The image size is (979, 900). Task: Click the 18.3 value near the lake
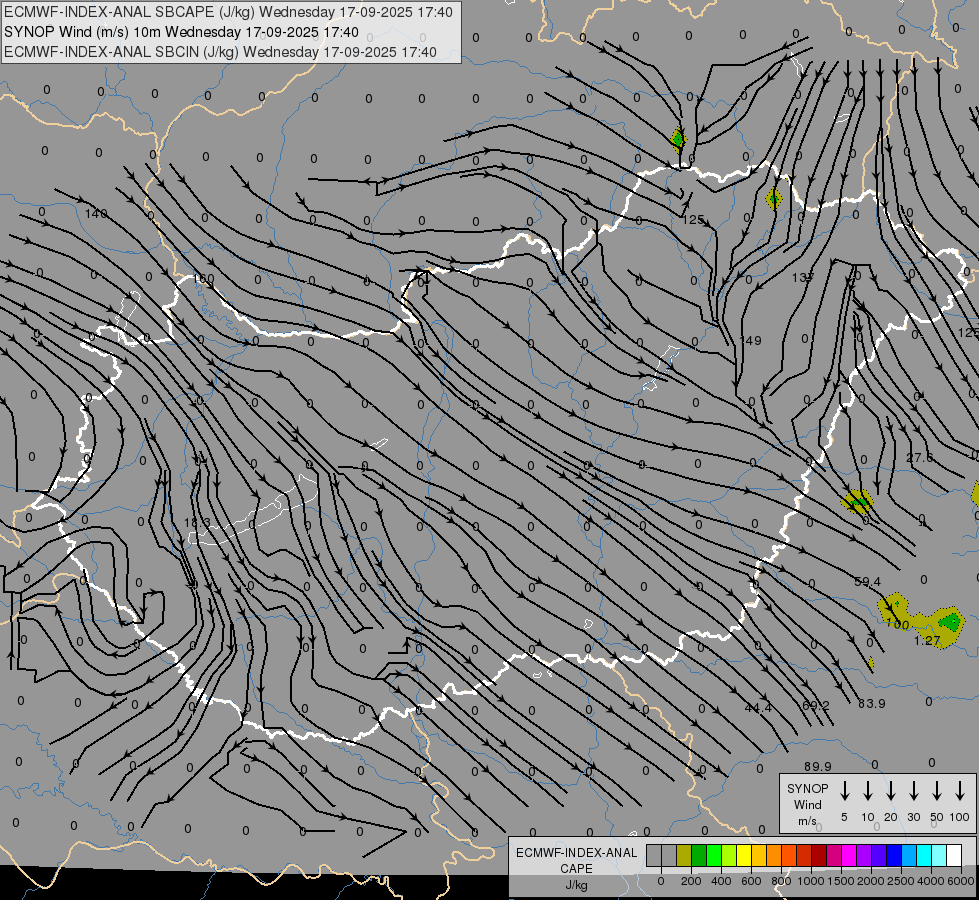(x=197, y=523)
